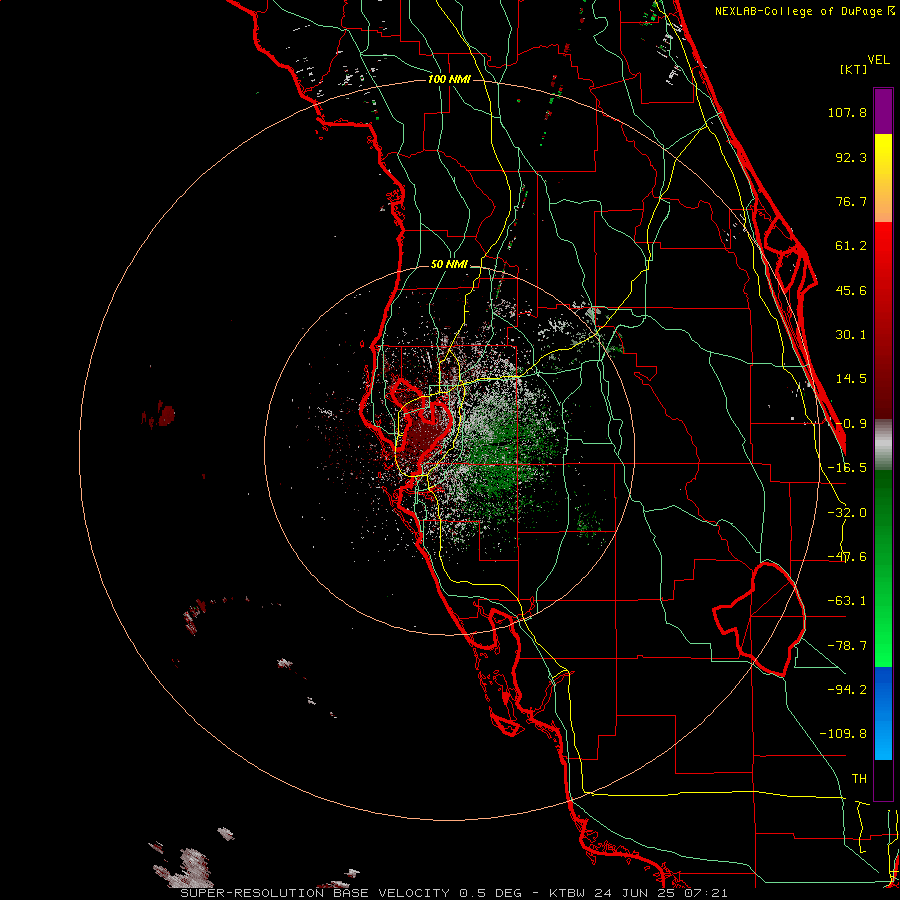Click the [KT] units label

[853, 69]
